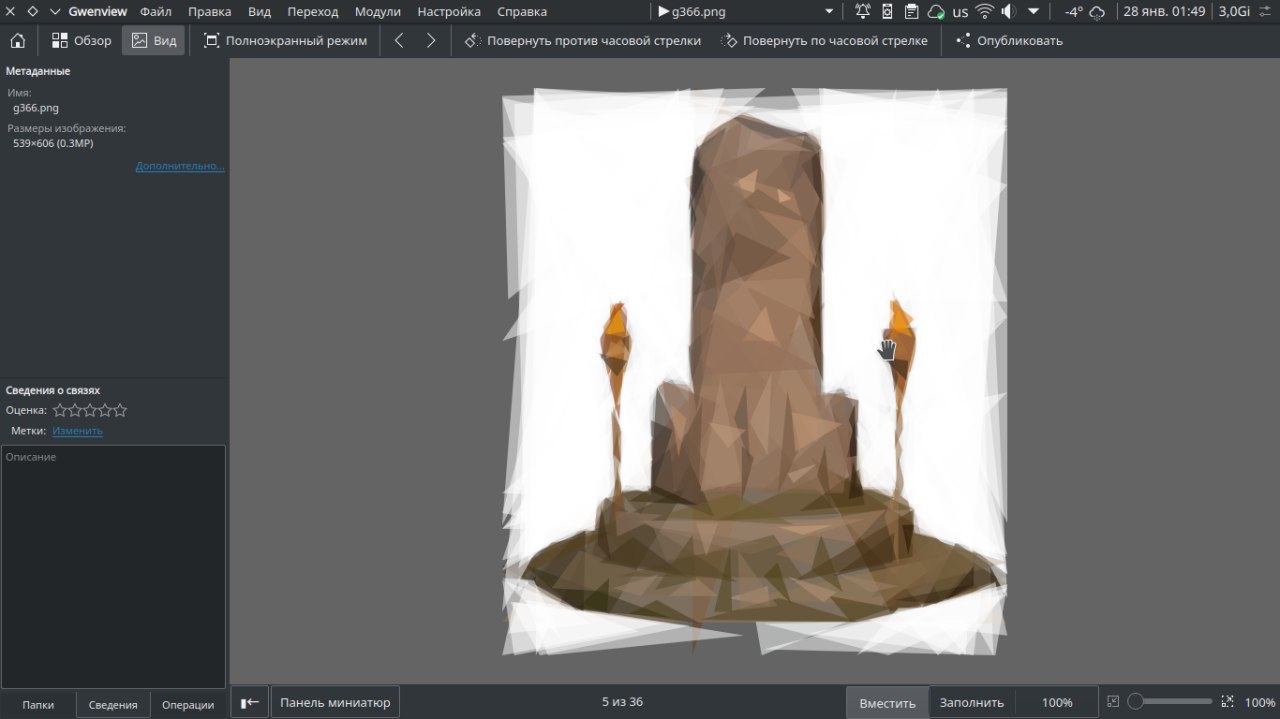
Task: Enter Полноэкранный режим fullscreen
Action: pos(285,41)
